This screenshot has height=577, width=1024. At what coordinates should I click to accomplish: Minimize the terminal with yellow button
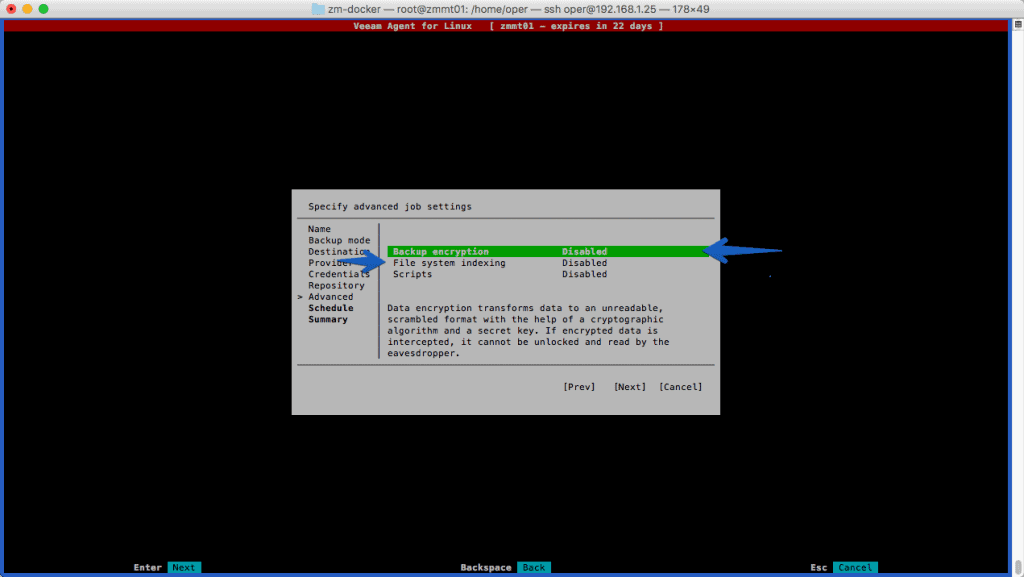(x=27, y=8)
